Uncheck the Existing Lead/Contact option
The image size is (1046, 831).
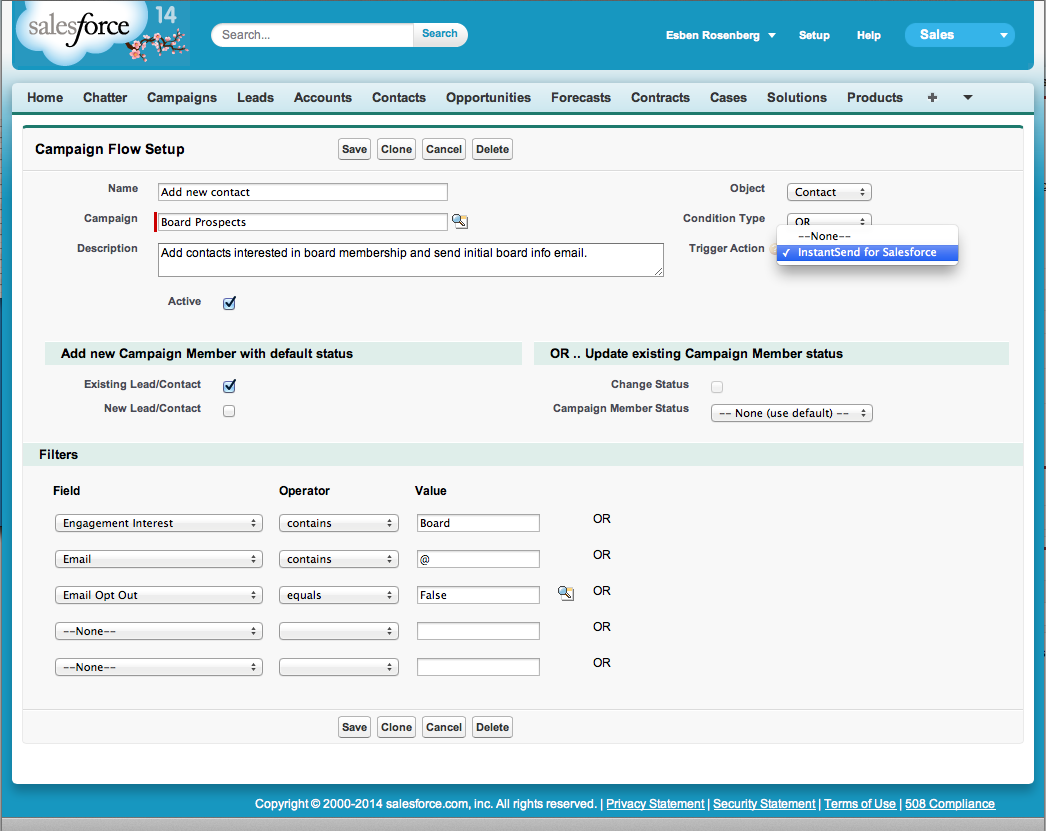pyautogui.click(x=229, y=385)
